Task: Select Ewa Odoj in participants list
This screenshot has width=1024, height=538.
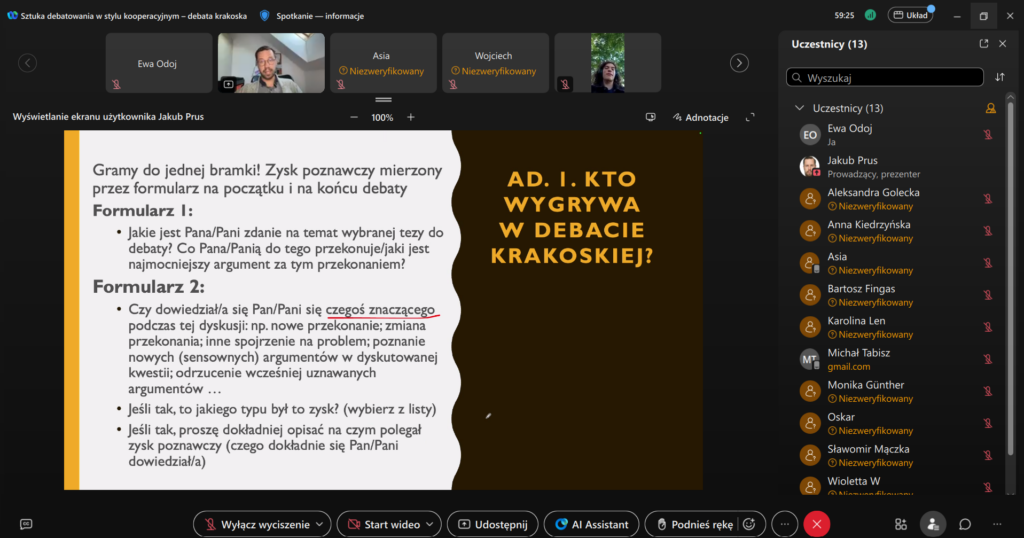Action: [x=895, y=134]
